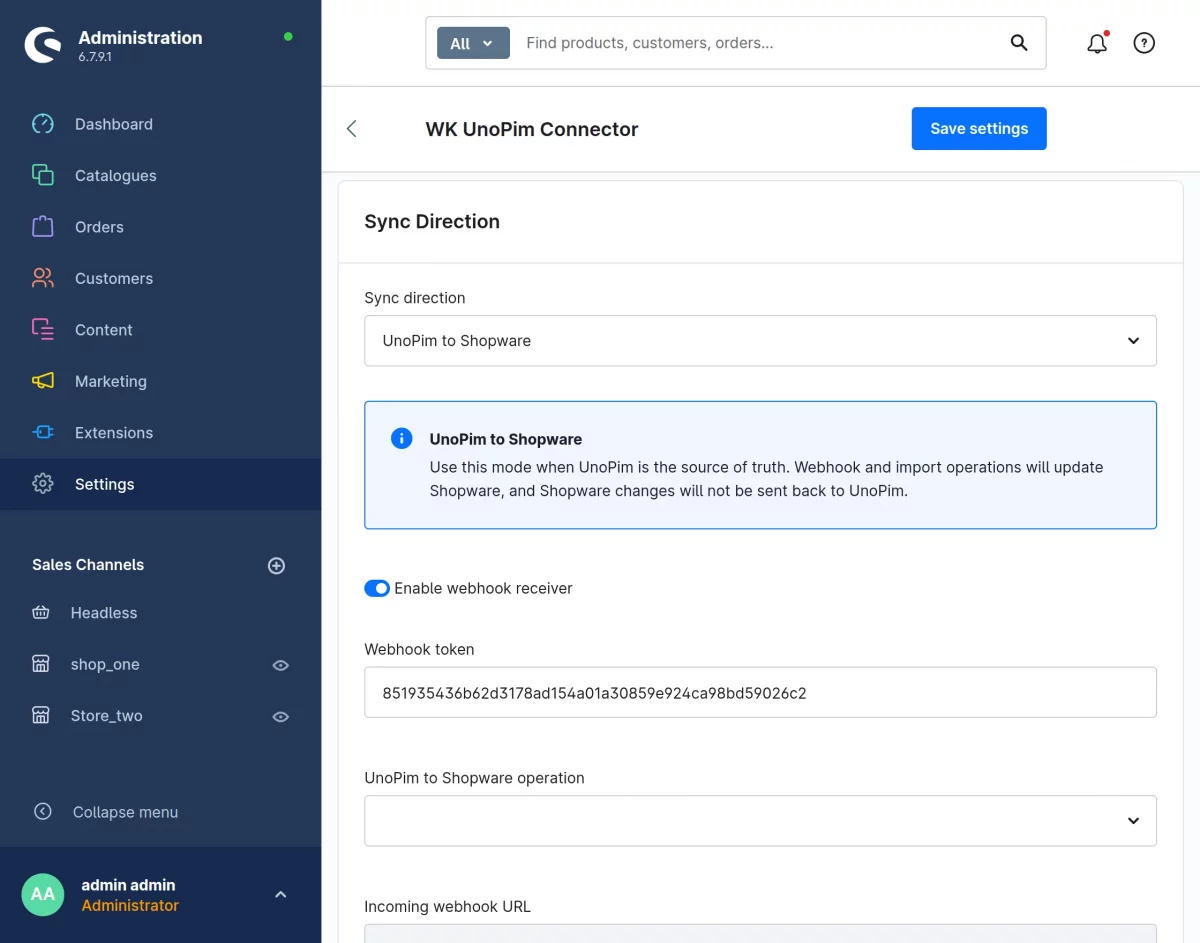This screenshot has height=943, width=1200.
Task: Click the Sales Channels heading
Action: click(x=88, y=565)
